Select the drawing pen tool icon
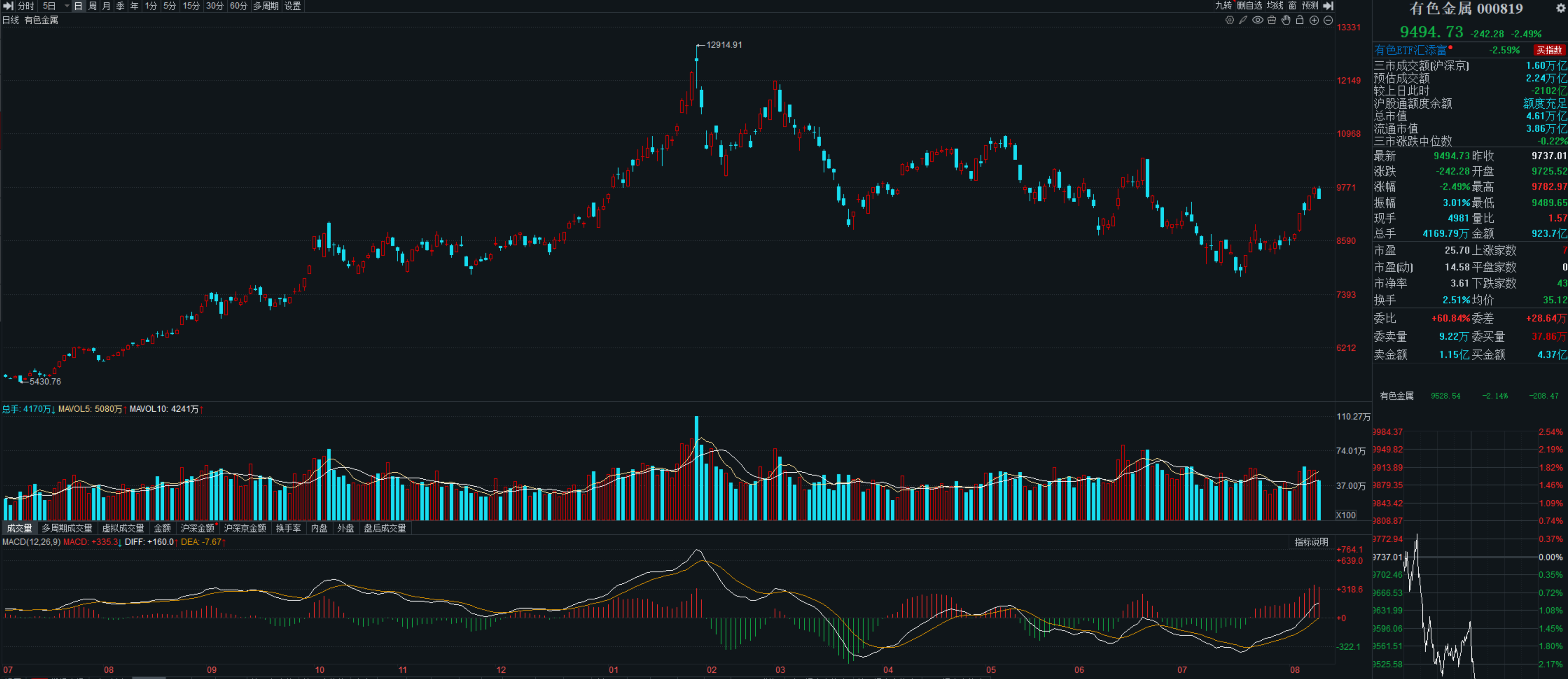The image size is (1568, 679). [x=1243, y=20]
